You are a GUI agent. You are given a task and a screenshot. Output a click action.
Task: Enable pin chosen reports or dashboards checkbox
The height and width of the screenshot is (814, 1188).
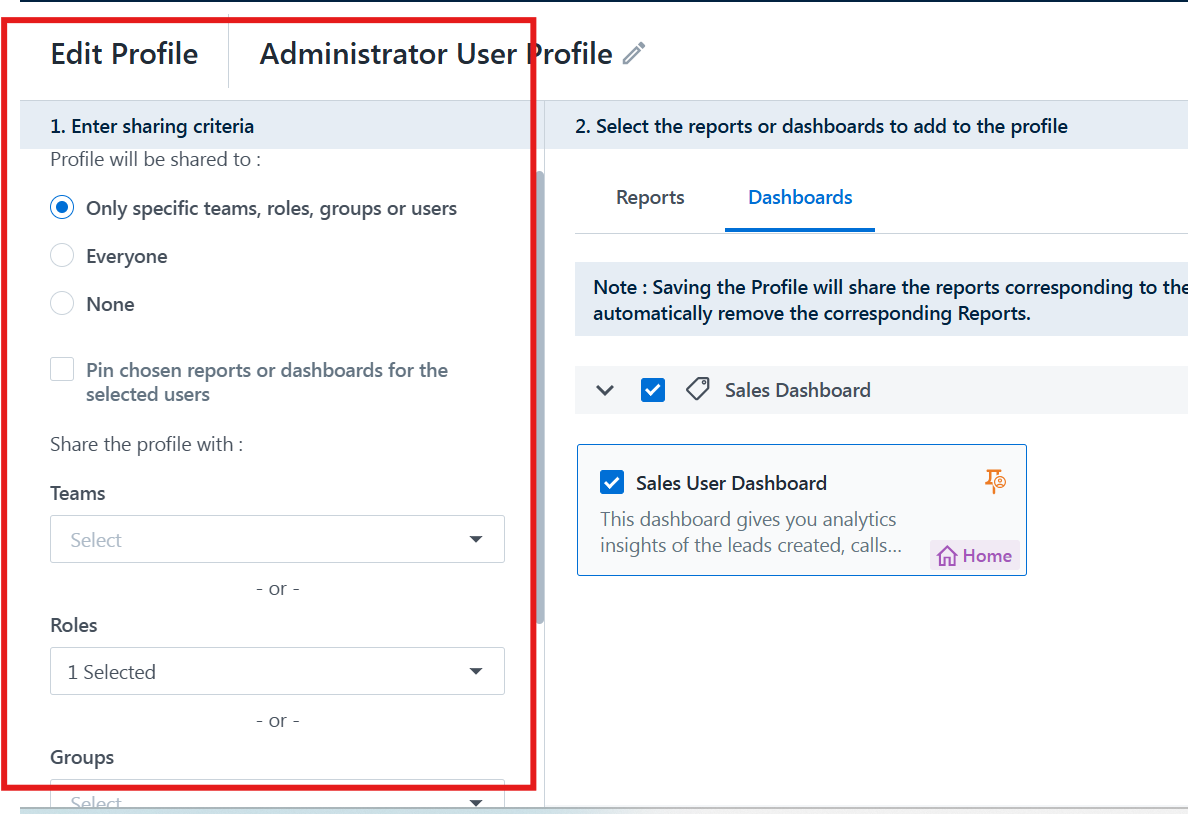point(62,370)
